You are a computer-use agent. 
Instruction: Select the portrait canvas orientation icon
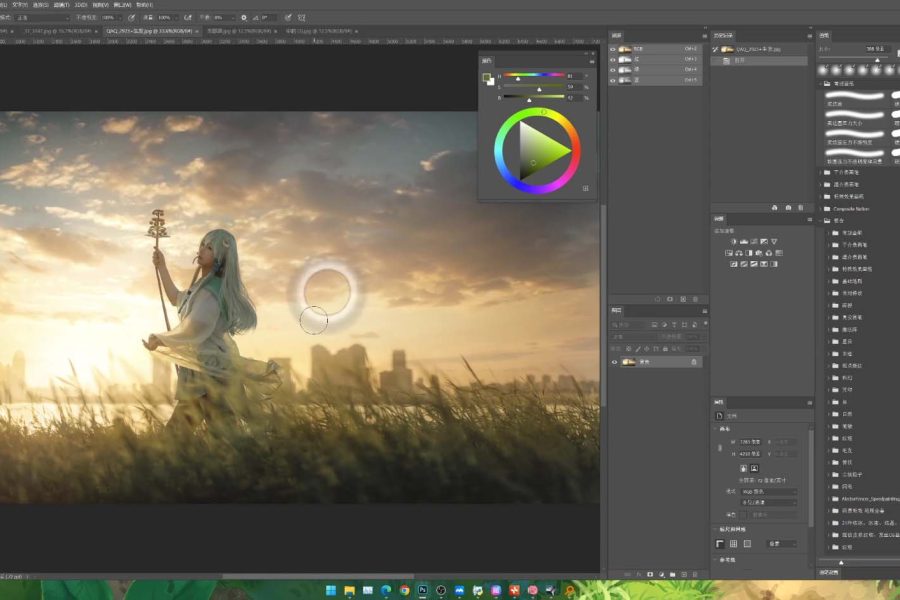click(x=743, y=468)
